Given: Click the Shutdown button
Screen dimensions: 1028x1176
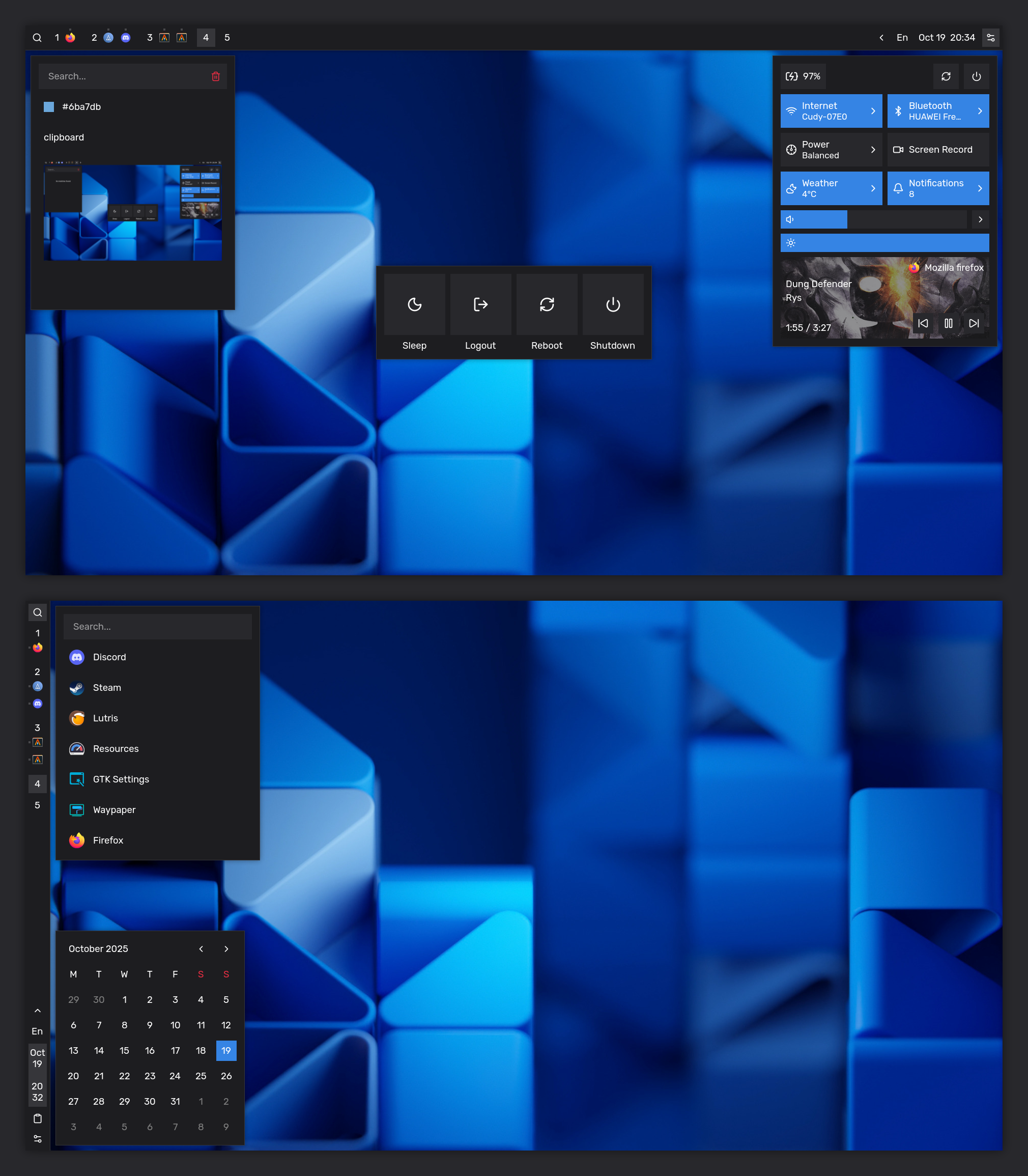Looking at the screenshot, I should pos(613,313).
